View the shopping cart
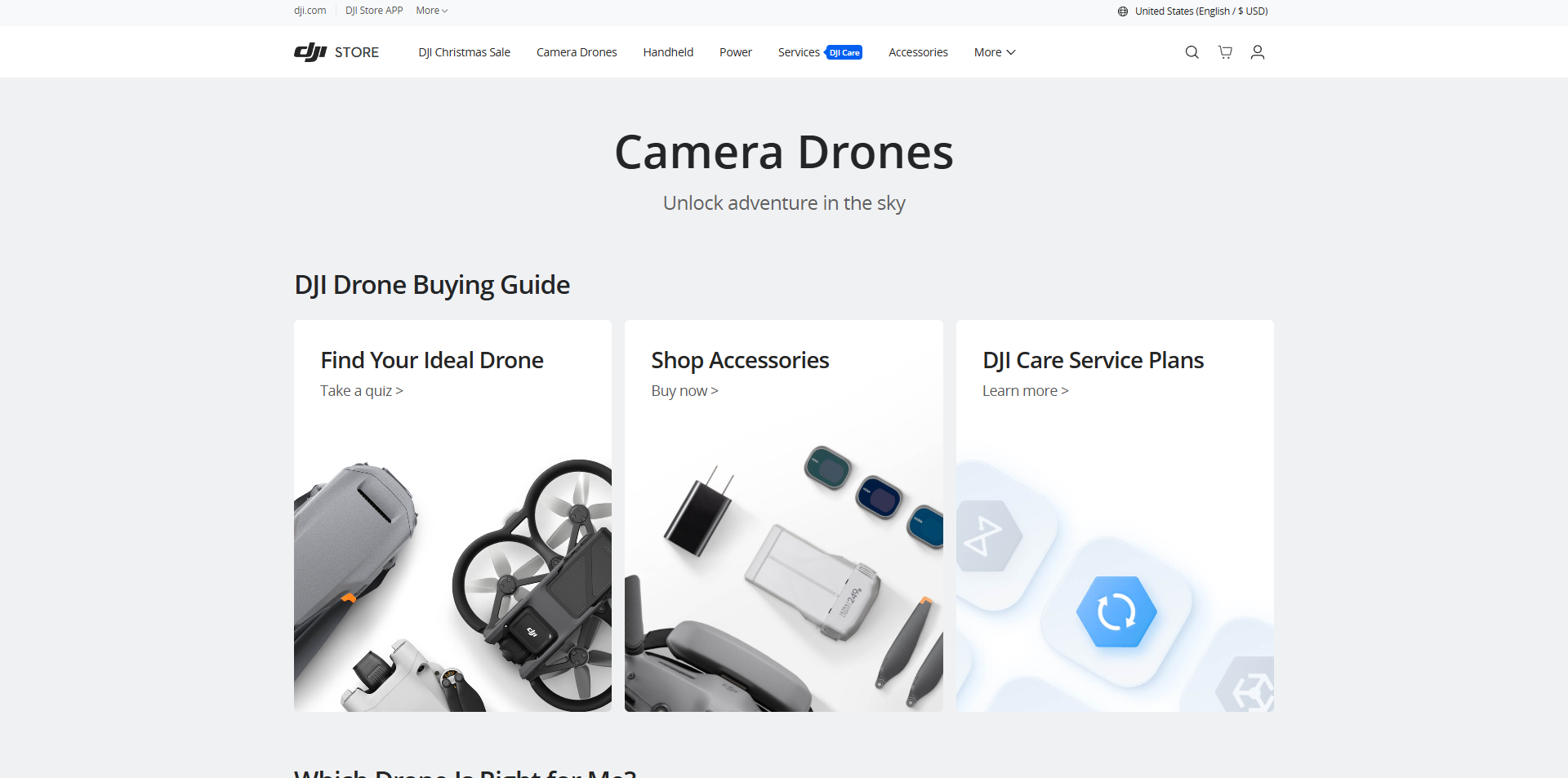 [x=1224, y=51]
